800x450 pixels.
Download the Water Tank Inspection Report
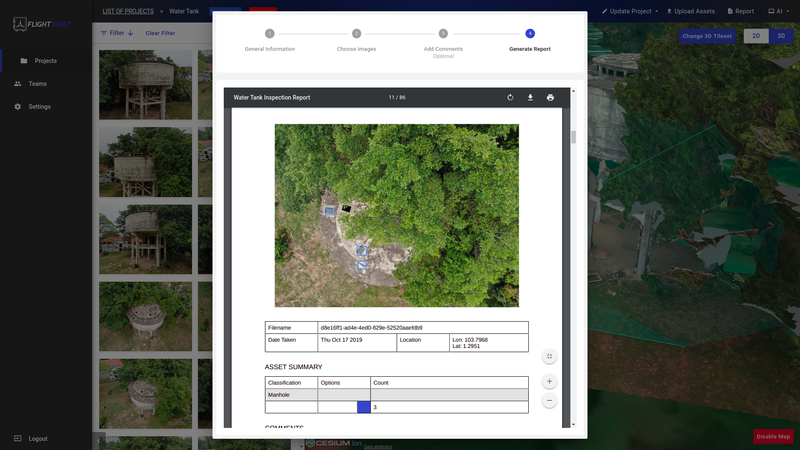tap(530, 97)
